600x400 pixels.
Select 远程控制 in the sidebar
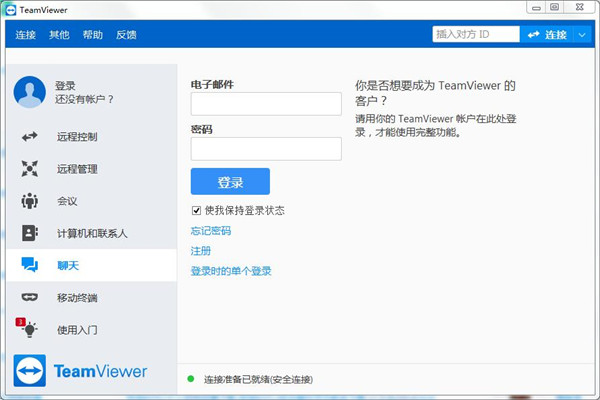tap(91, 137)
